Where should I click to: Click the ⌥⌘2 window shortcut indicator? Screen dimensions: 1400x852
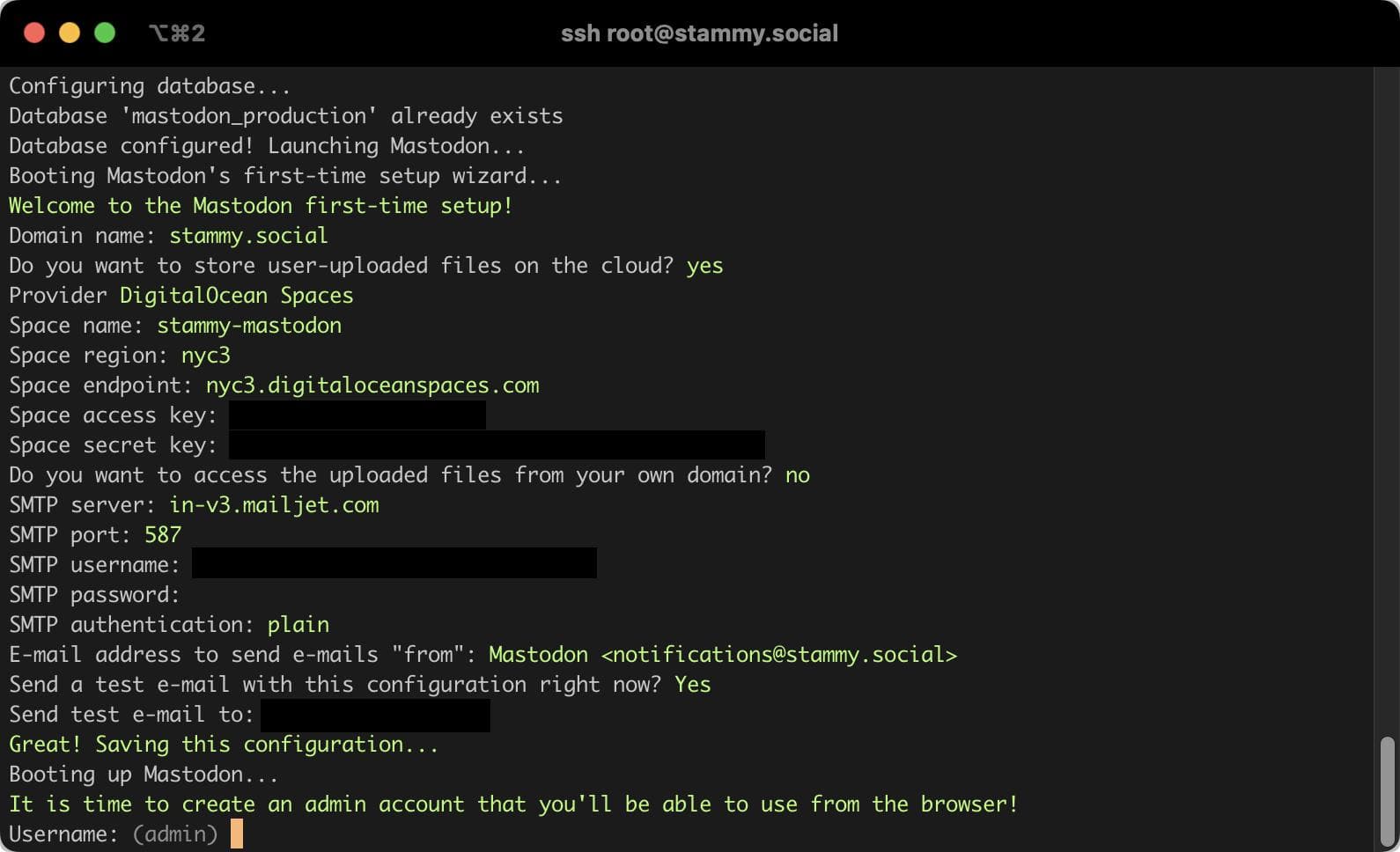pyautogui.click(x=177, y=33)
